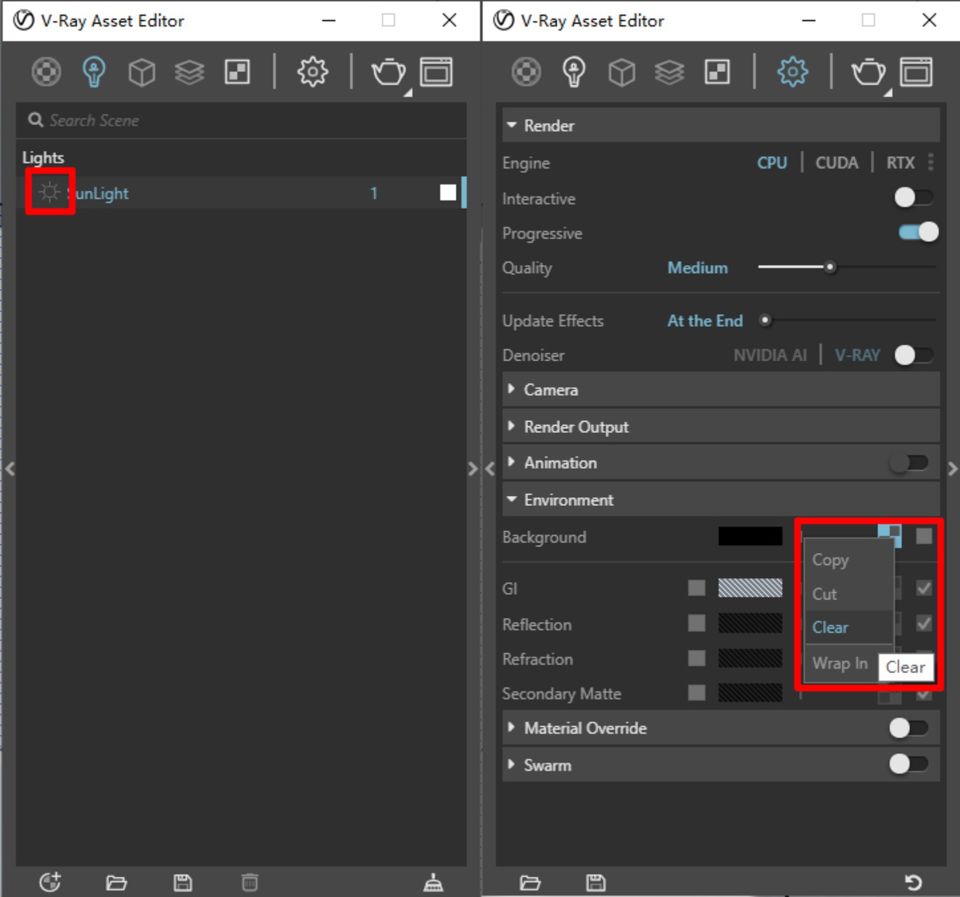Viewport: 960px width, 897px height.
Task: Open Render Elements layers icon in left editor
Action: coord(189,72)
